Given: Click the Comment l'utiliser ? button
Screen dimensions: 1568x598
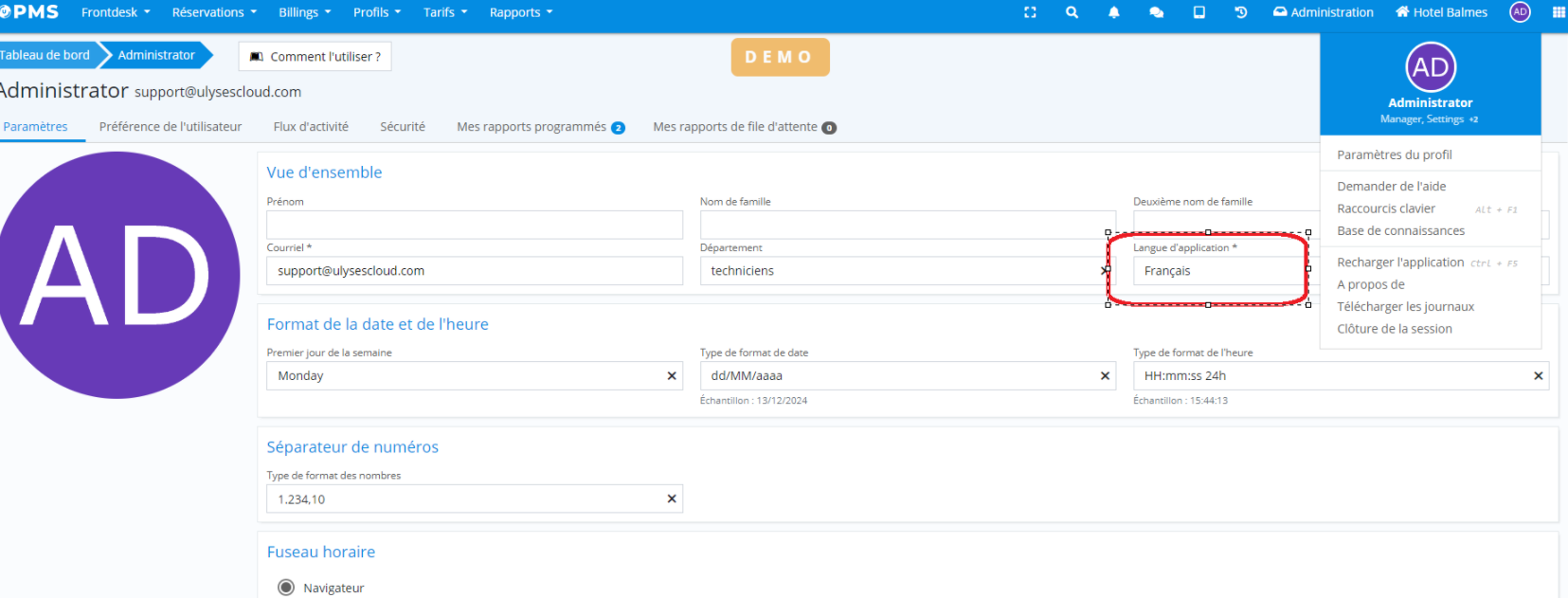Looking at the screenshot, I should coord(315,57).
